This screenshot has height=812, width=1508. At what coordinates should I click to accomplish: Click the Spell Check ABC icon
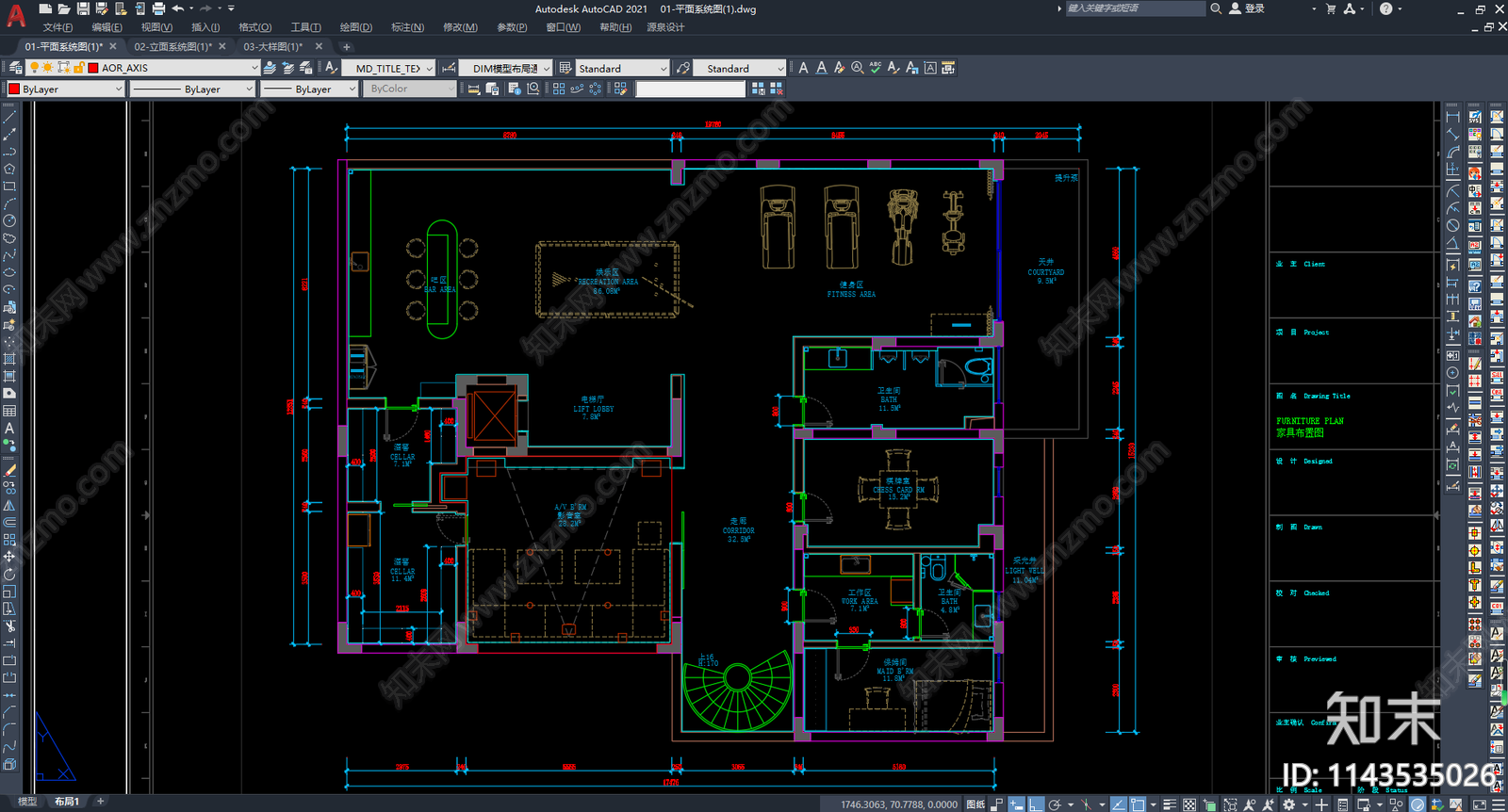tap(876, 68)
